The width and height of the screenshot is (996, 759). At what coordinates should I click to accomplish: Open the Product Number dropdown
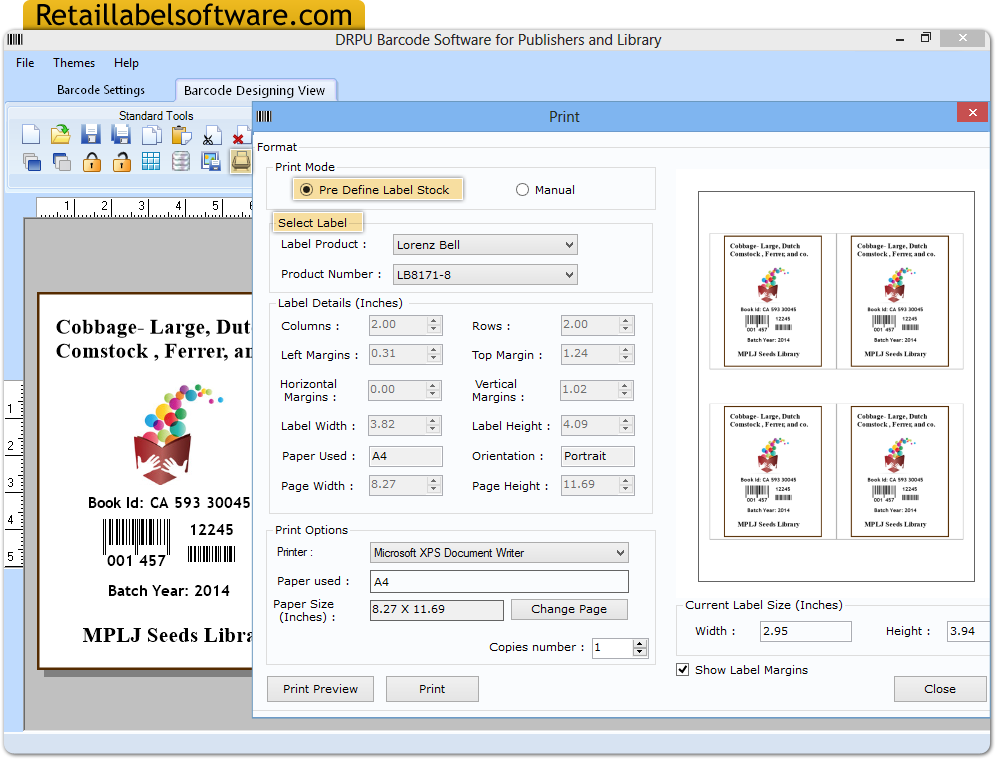tap(485, 274)
